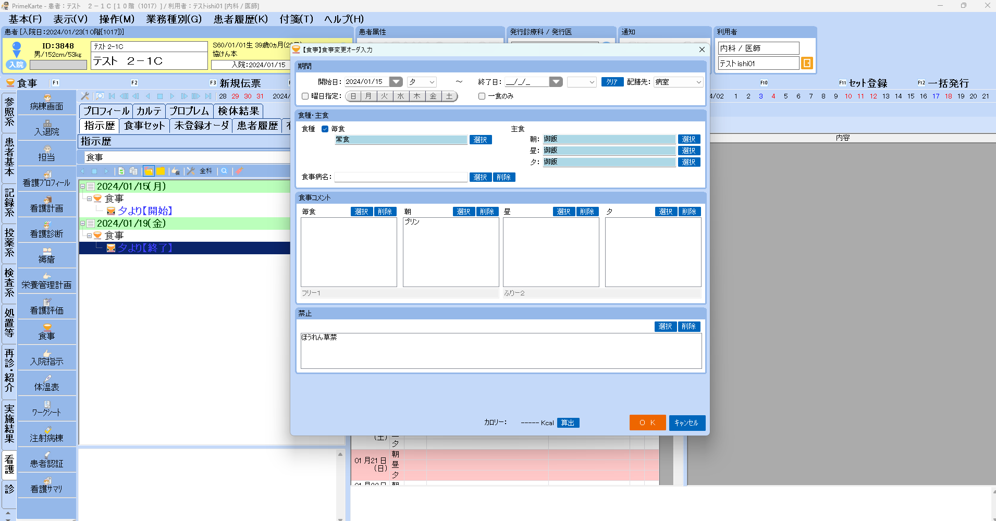Image resolution: width=996 pixels, height=521 pixels.
Task: Open 患者認証 in the sidebar
Action: (x=47, y=460)
